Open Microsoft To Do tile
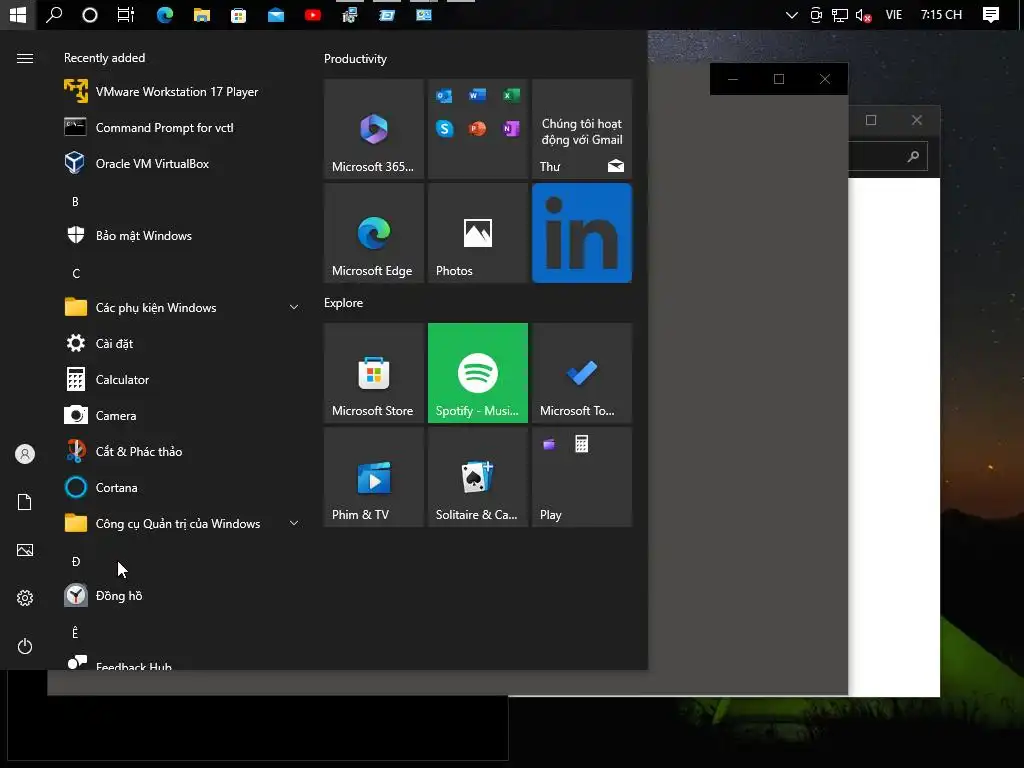Screen dimensions: 1024x768 [582, 373]
